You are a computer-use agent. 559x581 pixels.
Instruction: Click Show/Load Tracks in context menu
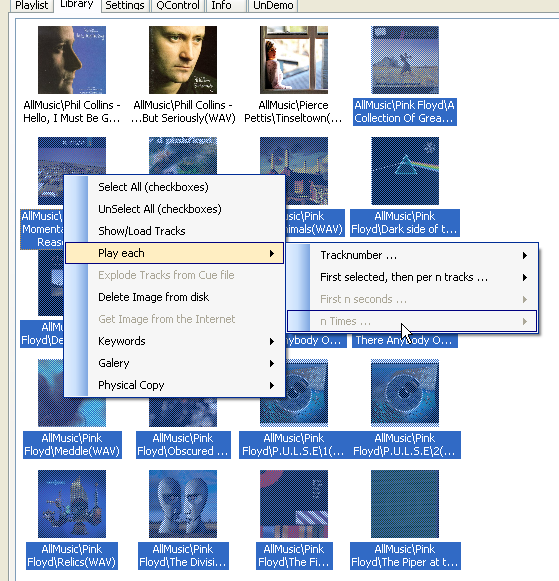coord(174,231)
